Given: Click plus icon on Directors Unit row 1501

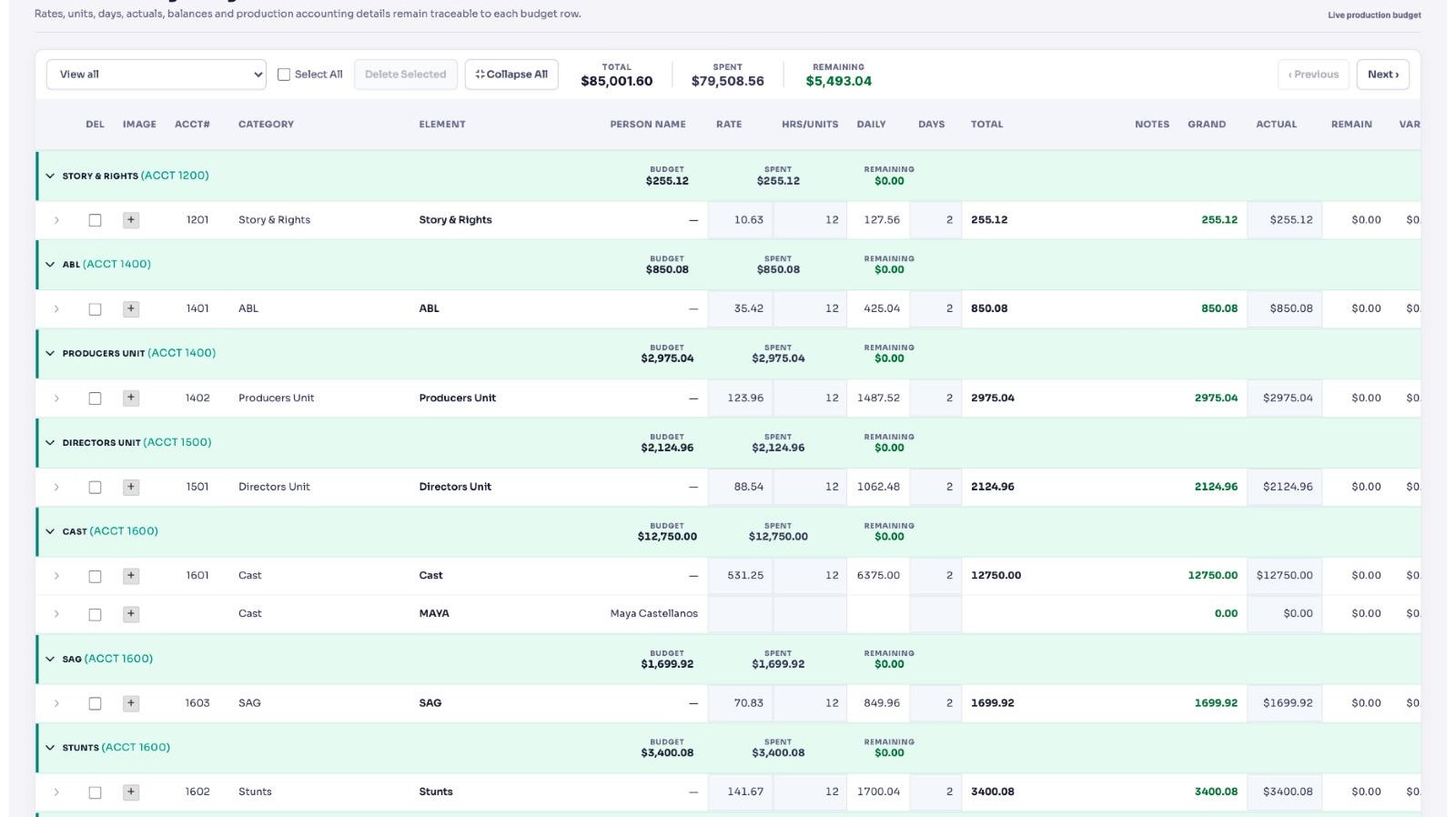Looking at the screenshot, I should 131,488.
